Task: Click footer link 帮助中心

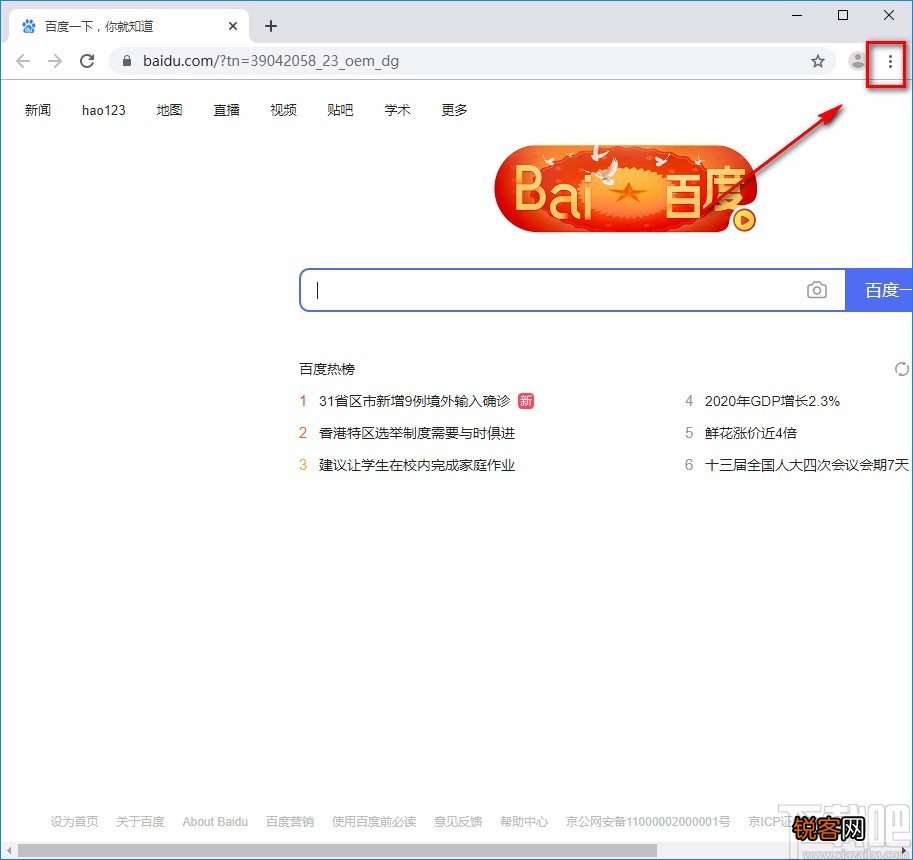Action: pyautogui.click(x=524, y=822)
